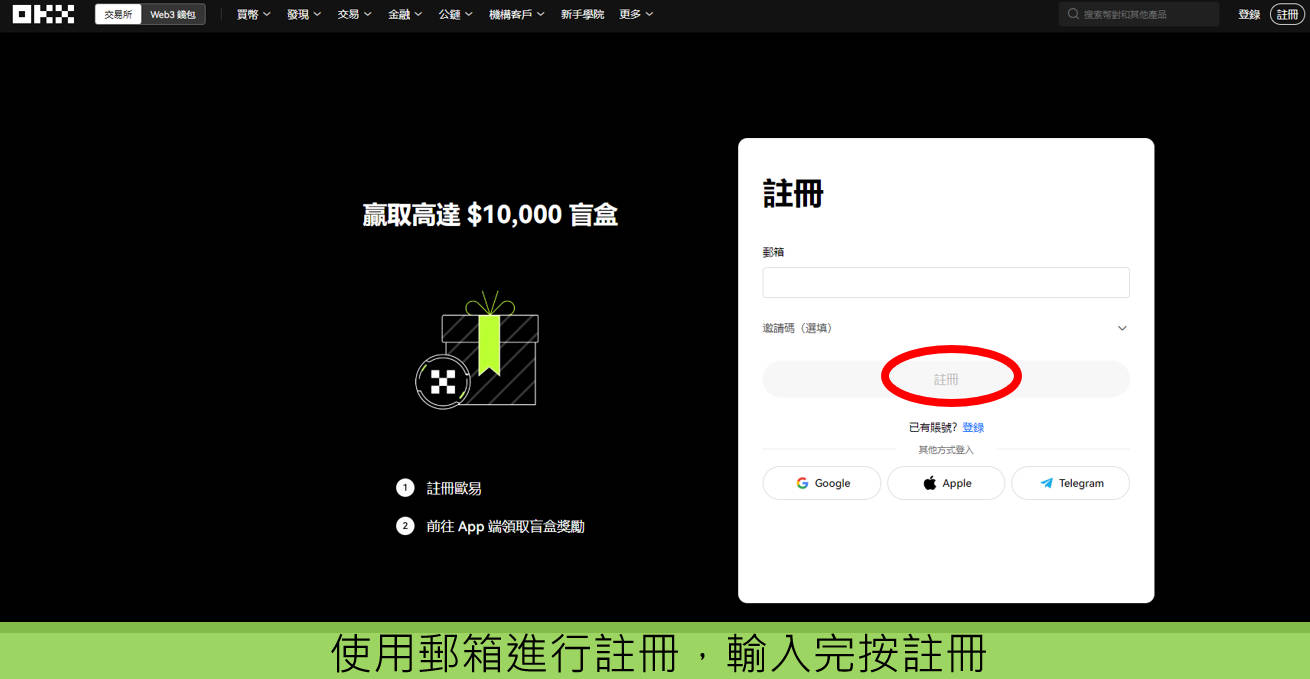1310x679 pixels.
Task: Open the 機構客戶 menu
Action: coord(517,15)
